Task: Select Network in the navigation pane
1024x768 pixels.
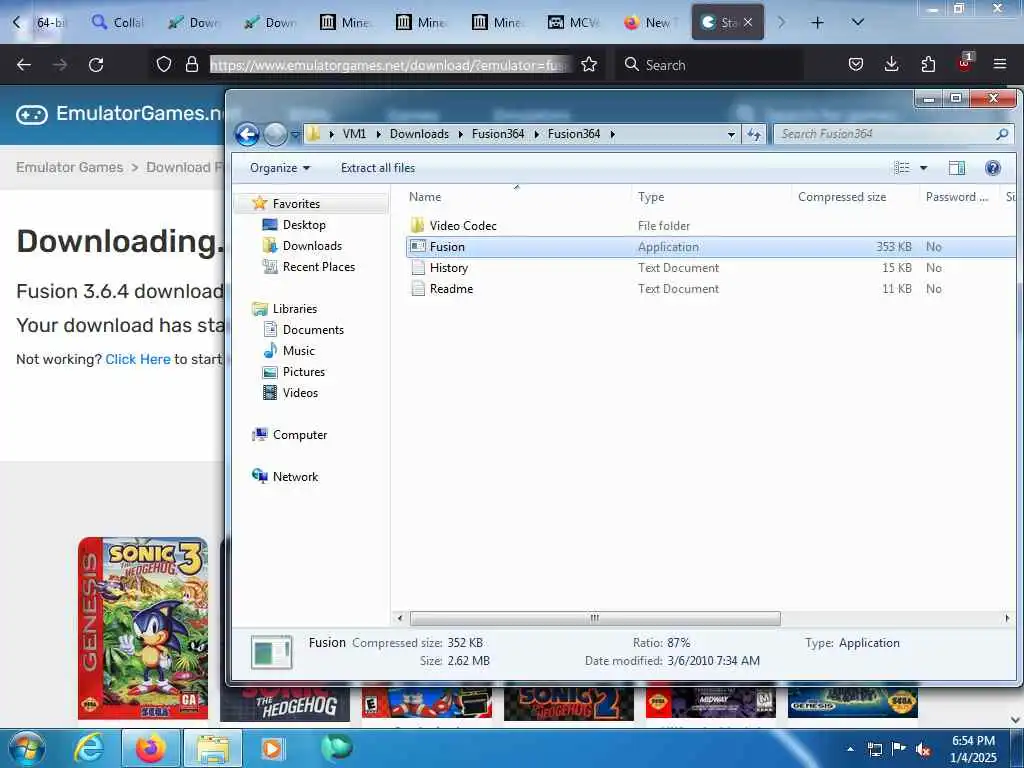Action: click(x=295, y=477)
